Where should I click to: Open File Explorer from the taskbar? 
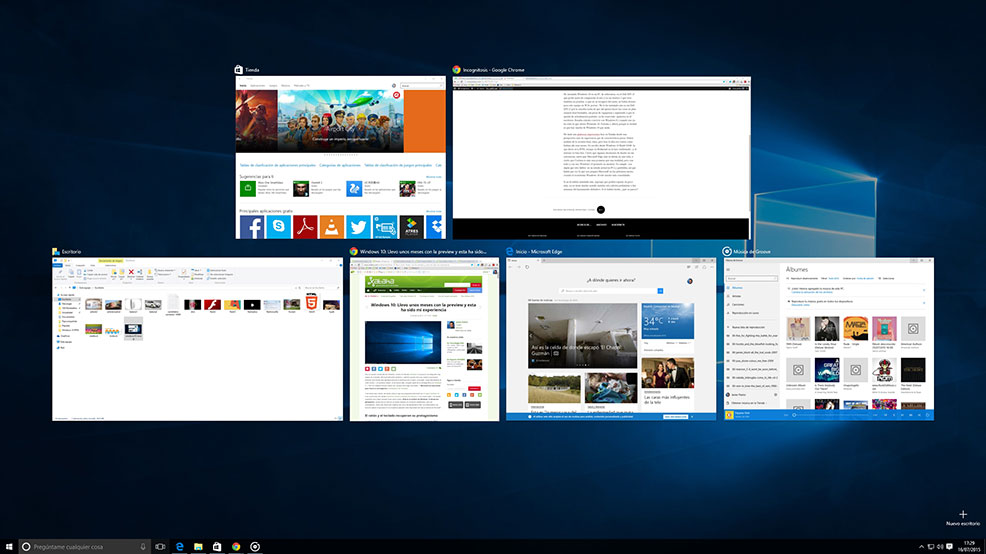(198, 546)
